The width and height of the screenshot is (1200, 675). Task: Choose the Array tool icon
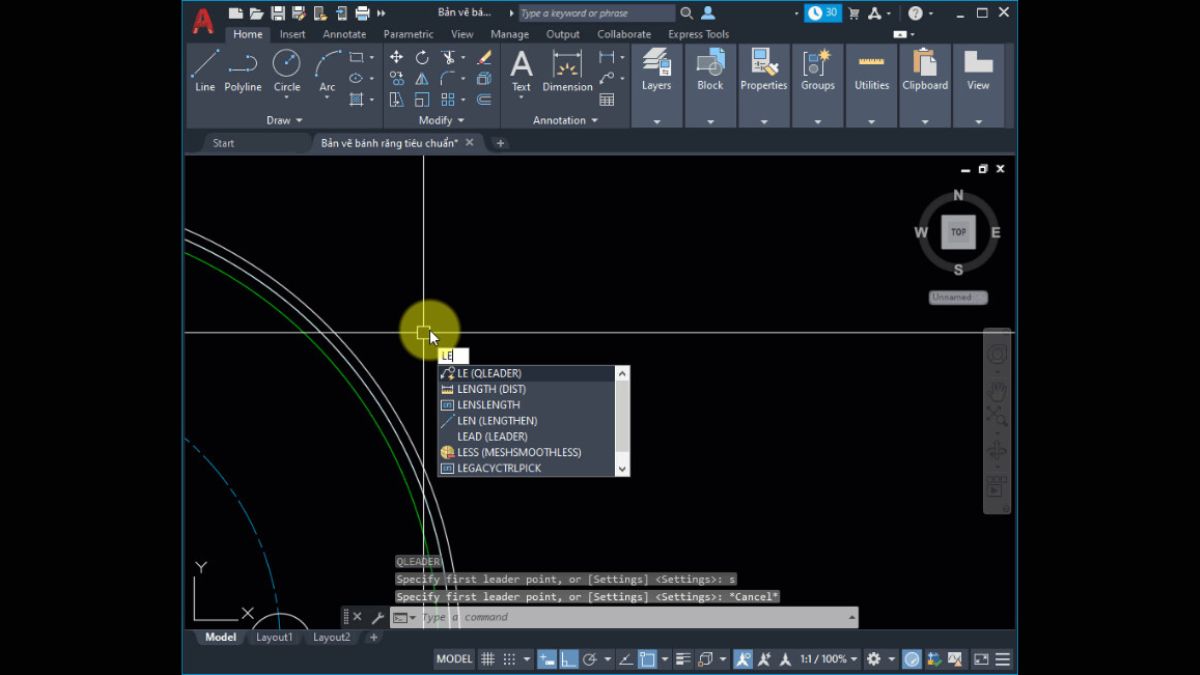click(x=448, y=99)
